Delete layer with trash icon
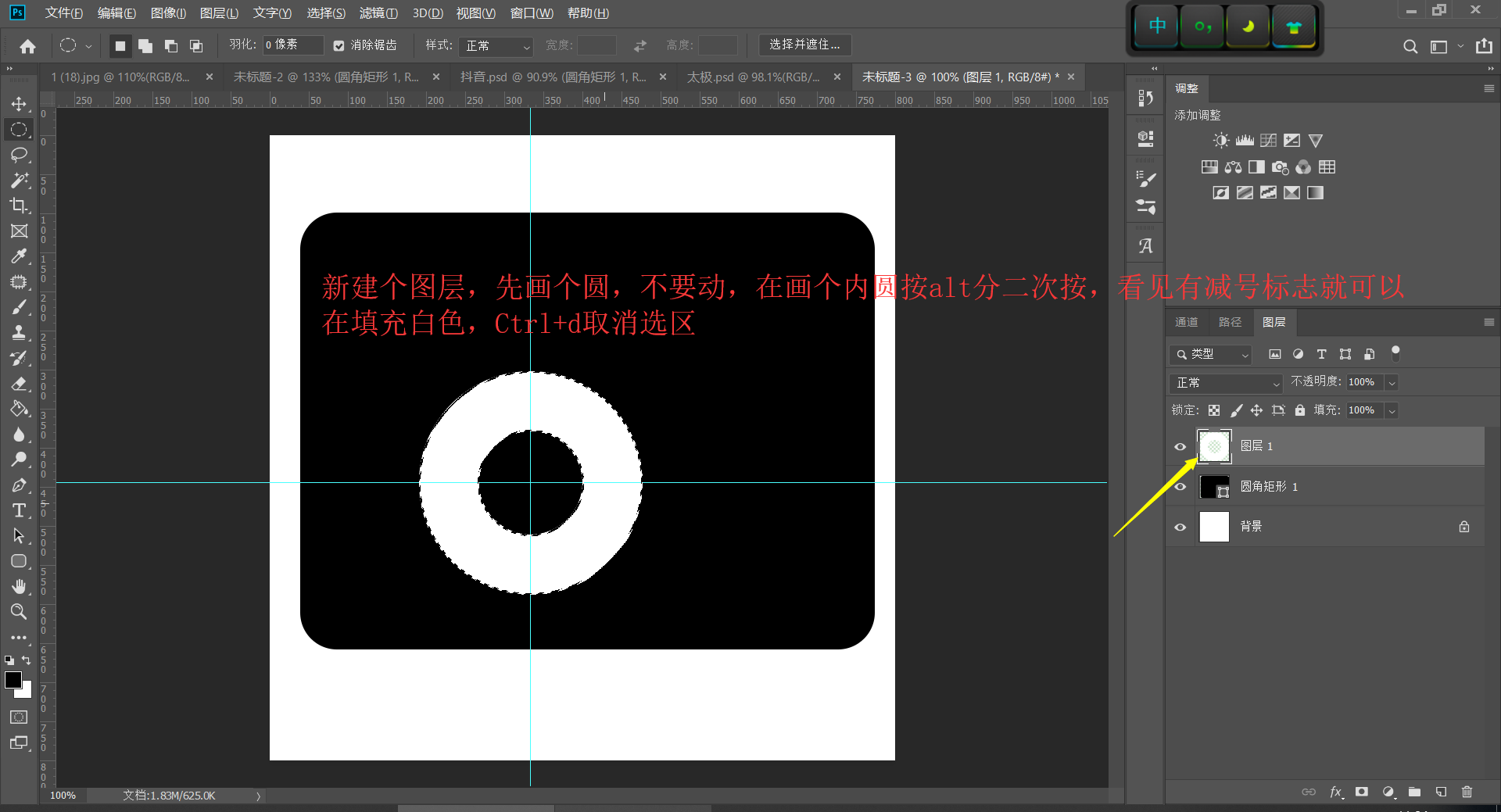The width and height of the screenshot is (1501, 812). pos(1467,792)
